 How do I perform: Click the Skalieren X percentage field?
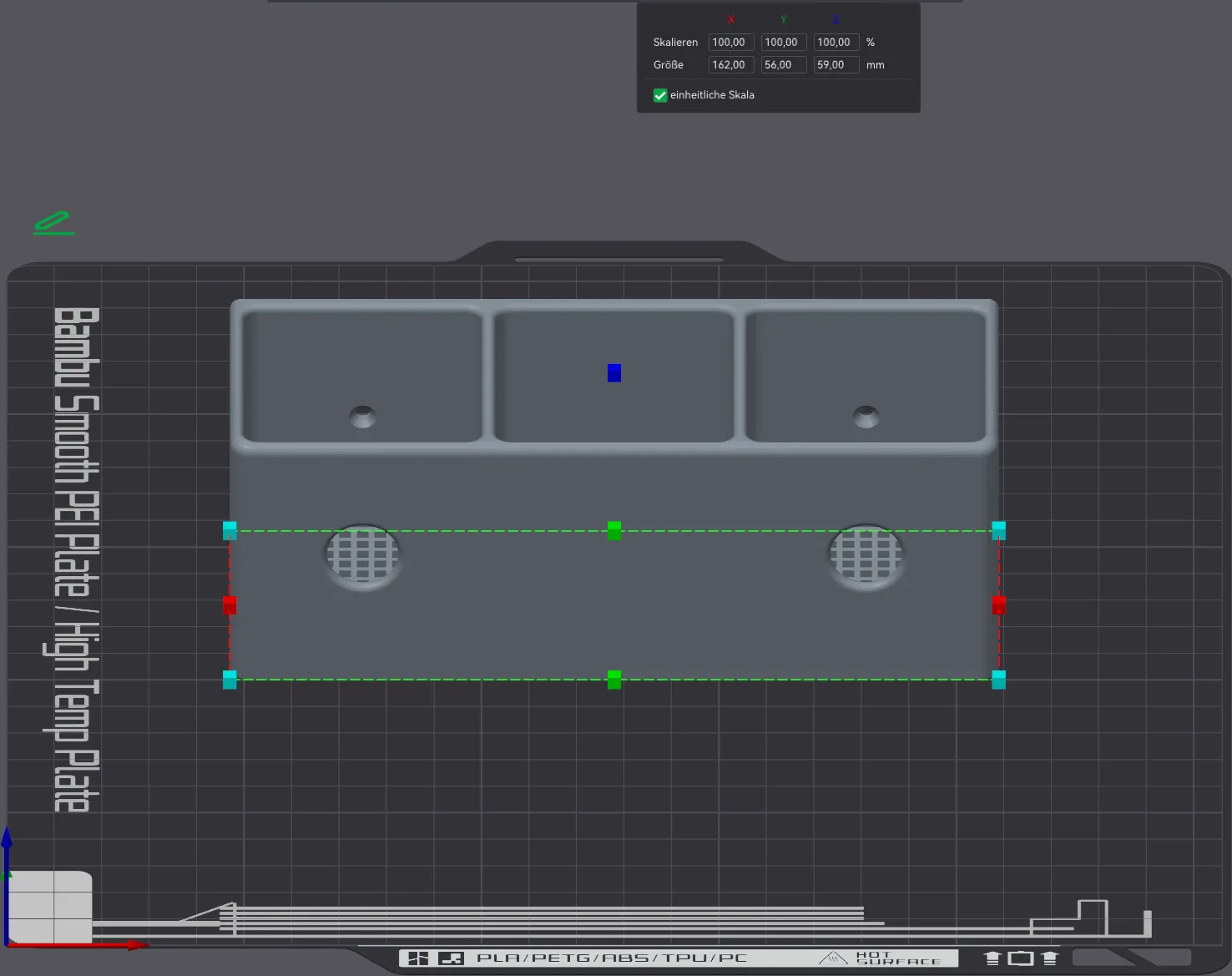731,42
